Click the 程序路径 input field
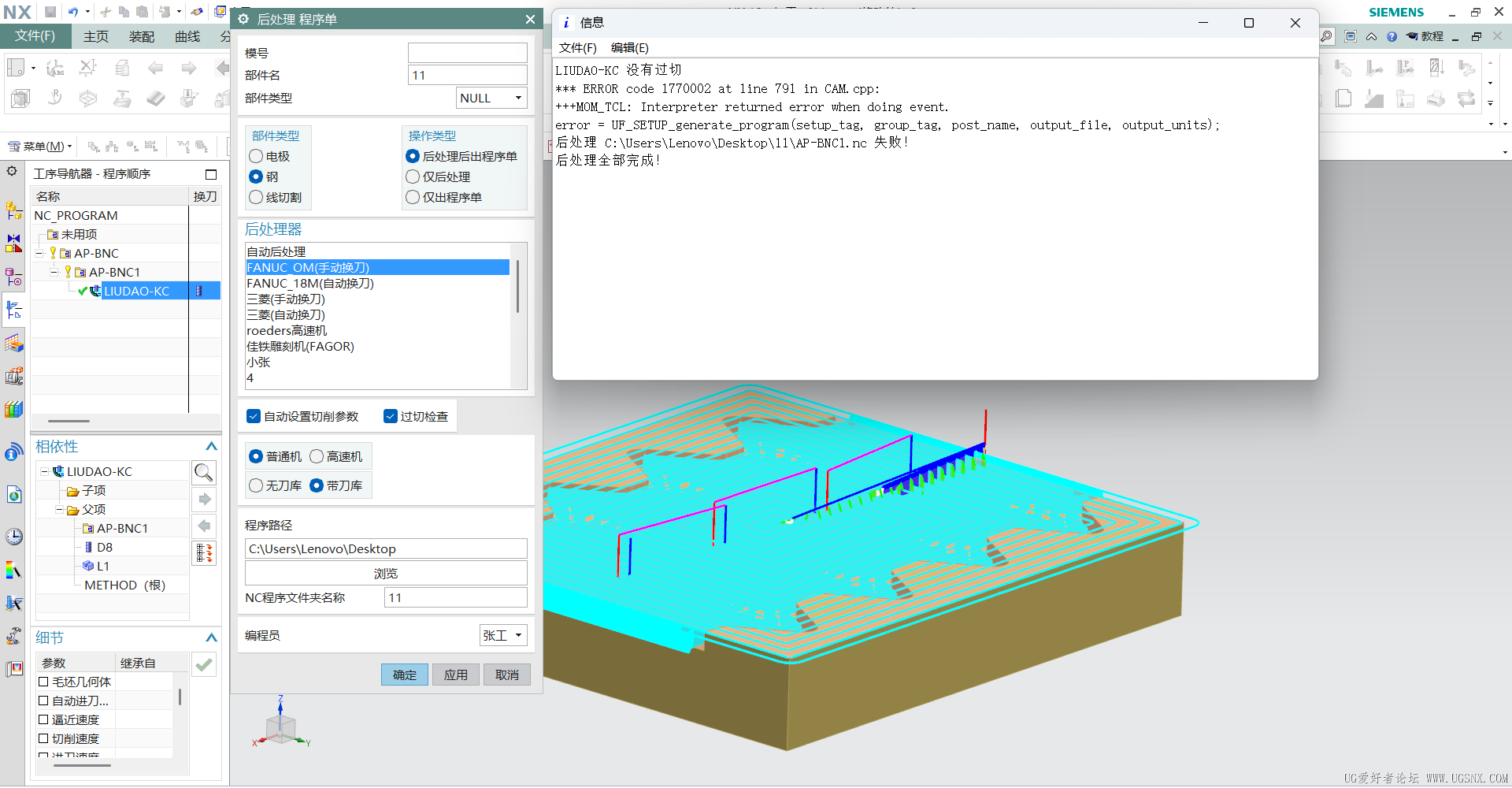Screen dimensions: 1512x788 click(386, 548)
